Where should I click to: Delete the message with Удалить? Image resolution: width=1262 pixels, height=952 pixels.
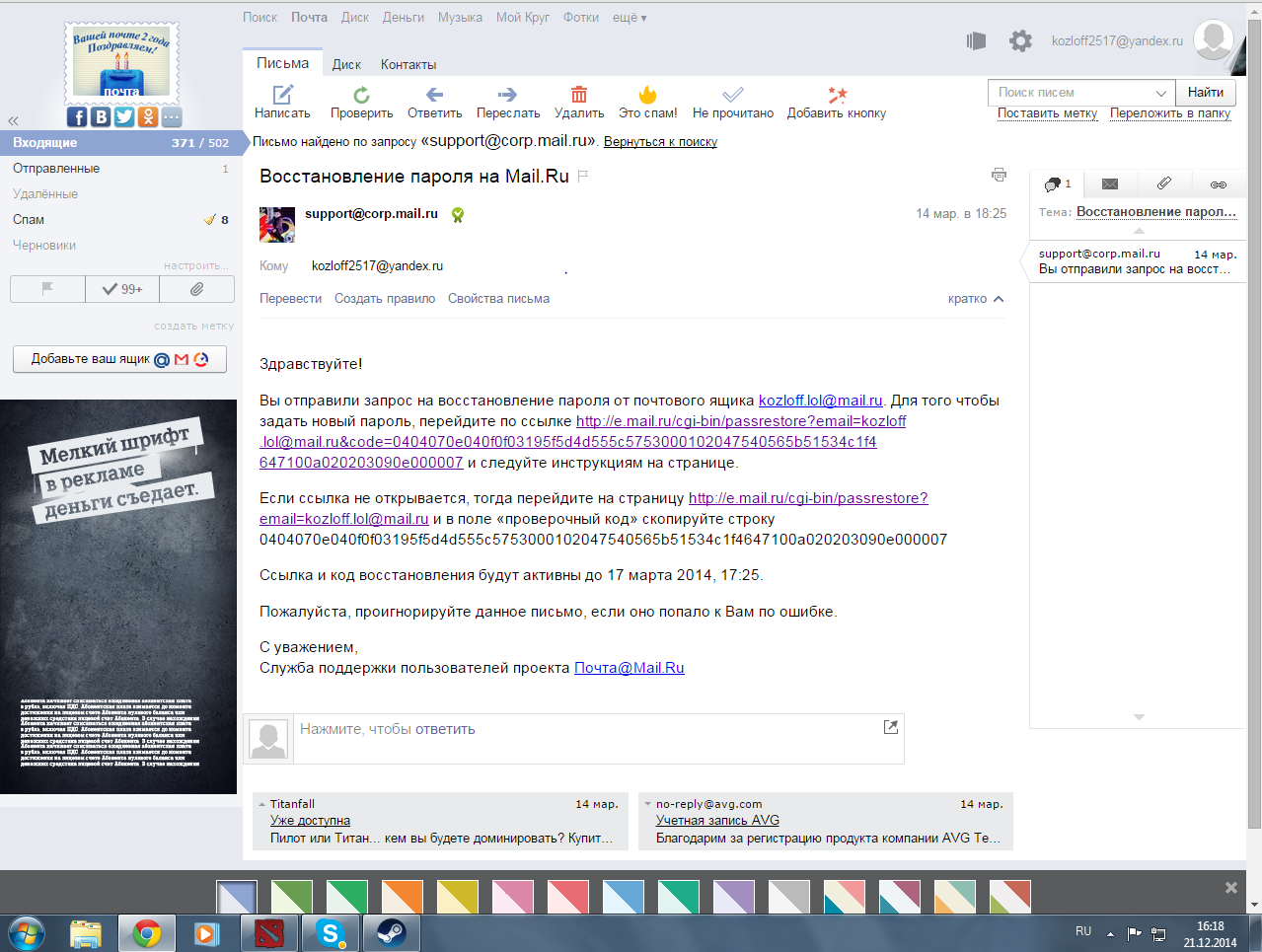tap(579, 103)
